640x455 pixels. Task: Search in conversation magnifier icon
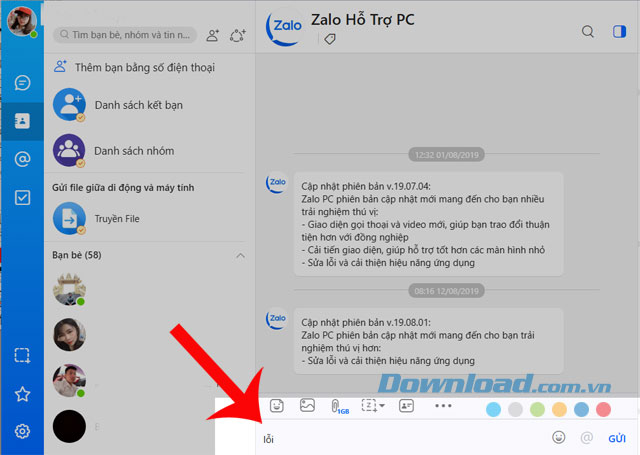tap(588, 31)
